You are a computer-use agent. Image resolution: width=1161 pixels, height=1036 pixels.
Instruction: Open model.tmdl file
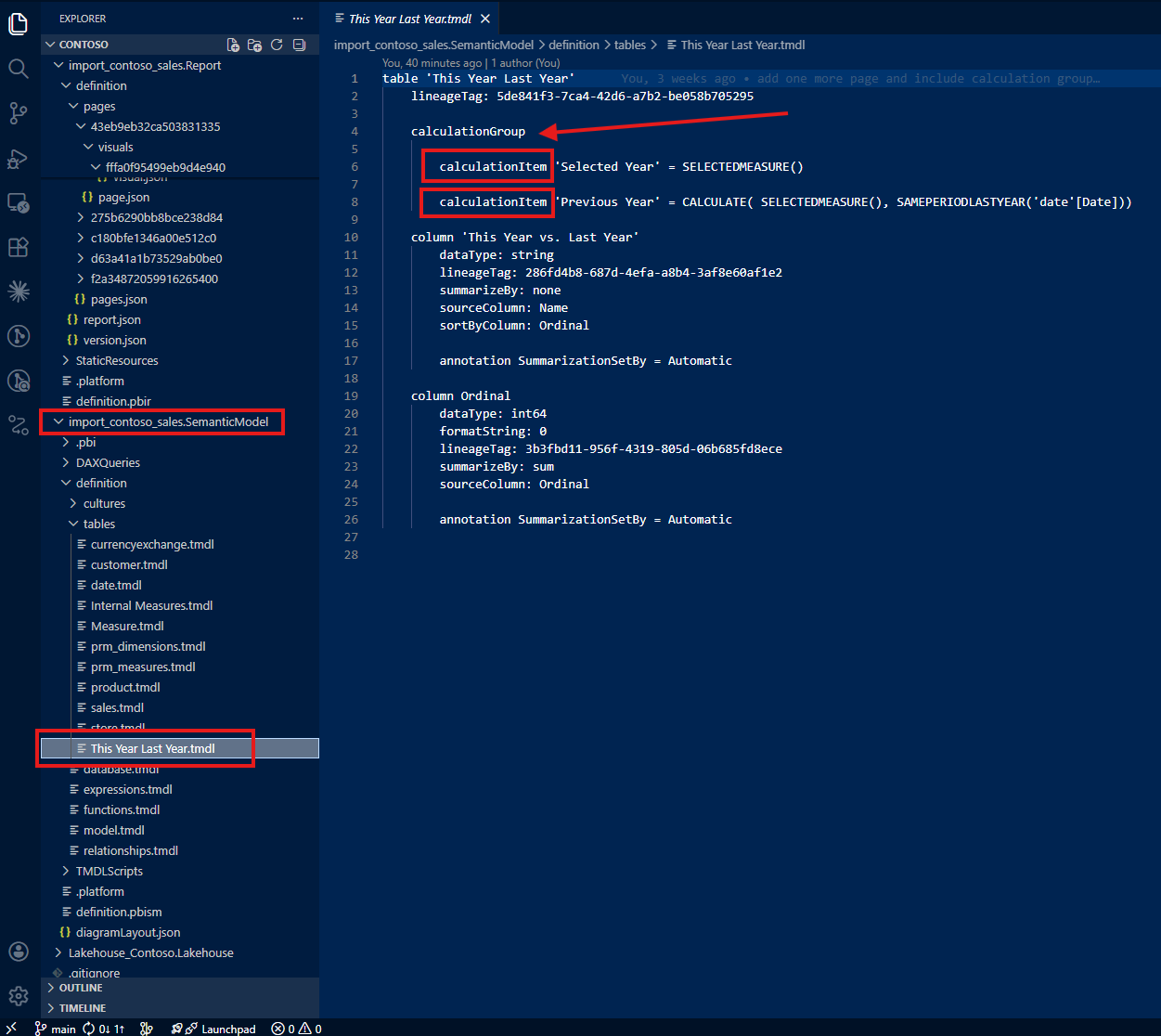113,830
